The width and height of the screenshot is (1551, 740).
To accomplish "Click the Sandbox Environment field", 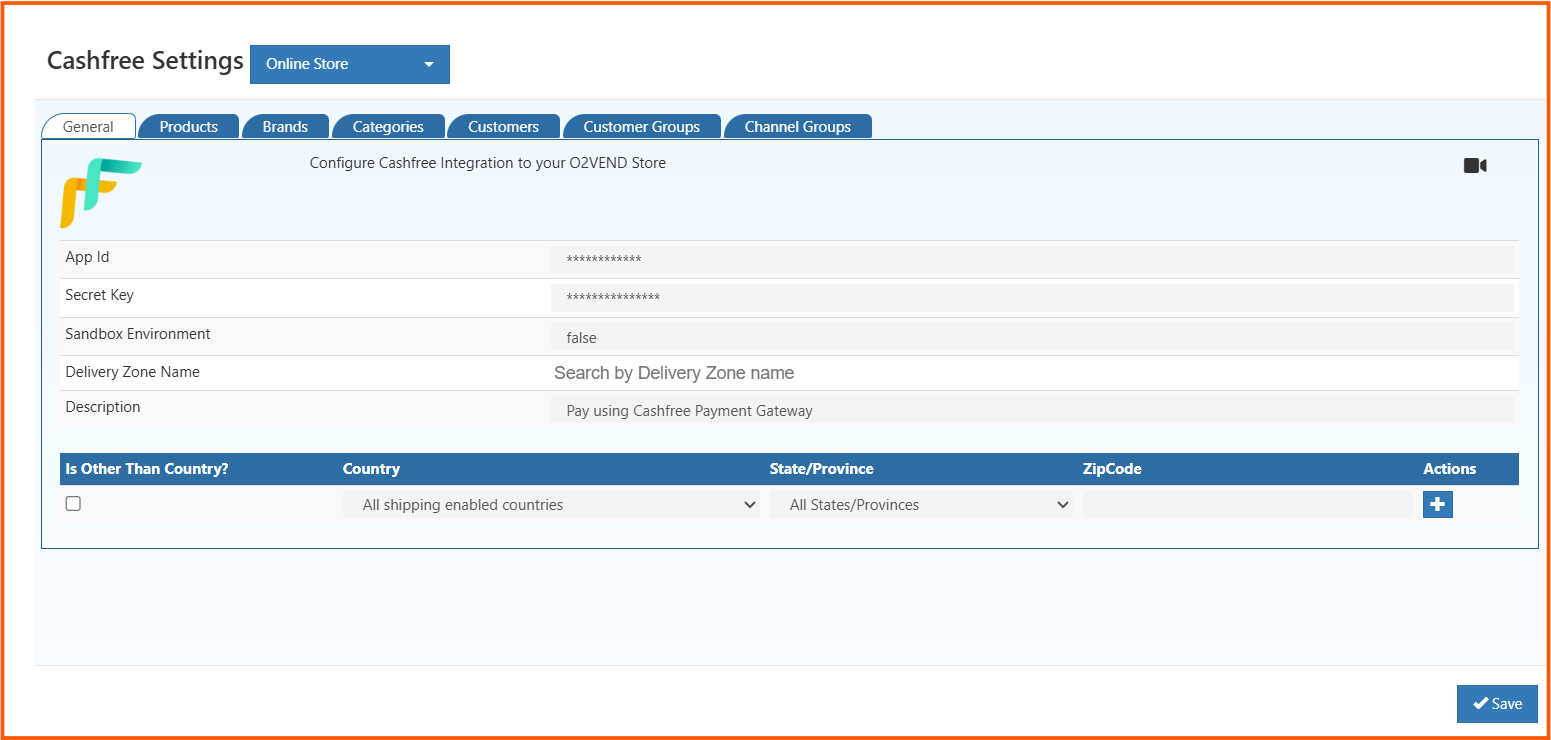I will pyautogui.click(x=1031, y=338).
